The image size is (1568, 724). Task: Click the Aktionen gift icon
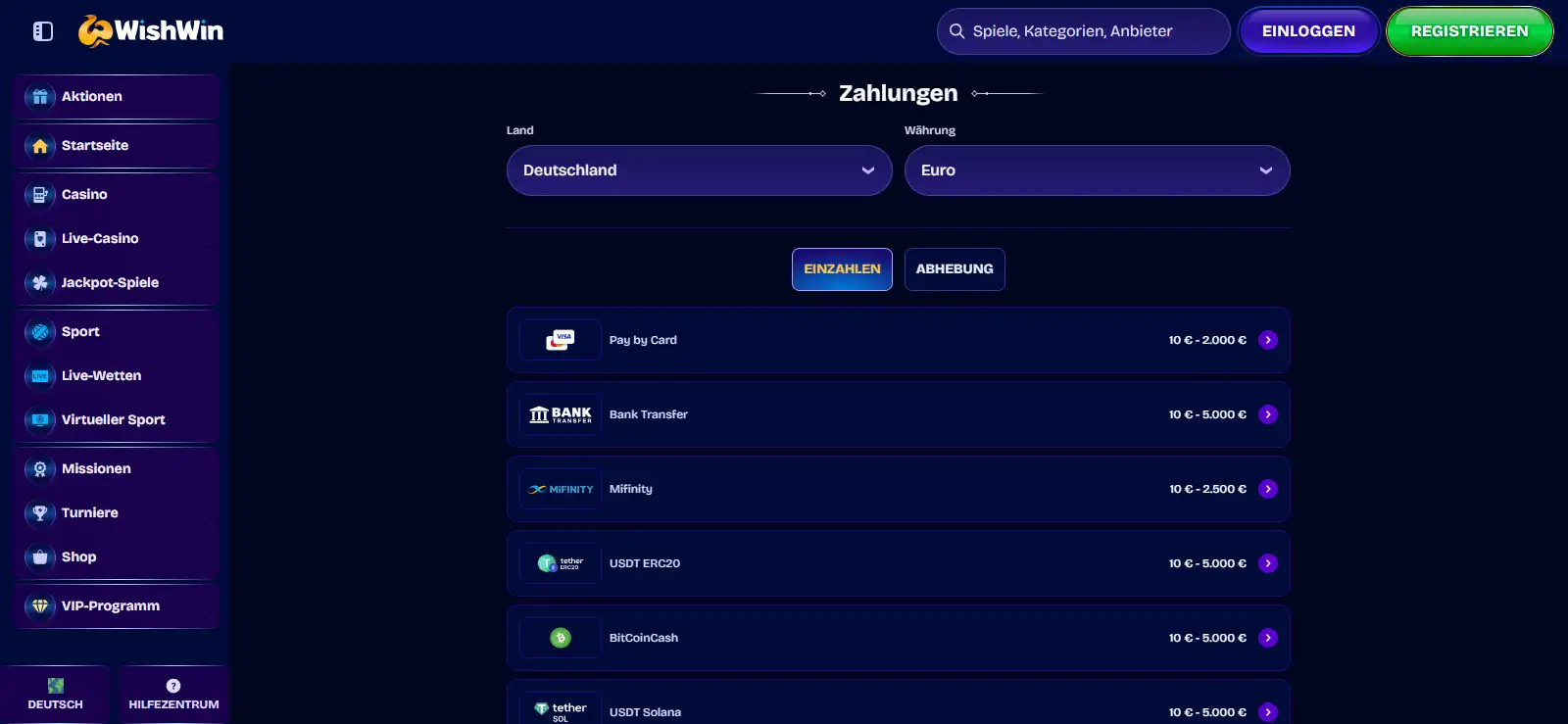point(40,96)
